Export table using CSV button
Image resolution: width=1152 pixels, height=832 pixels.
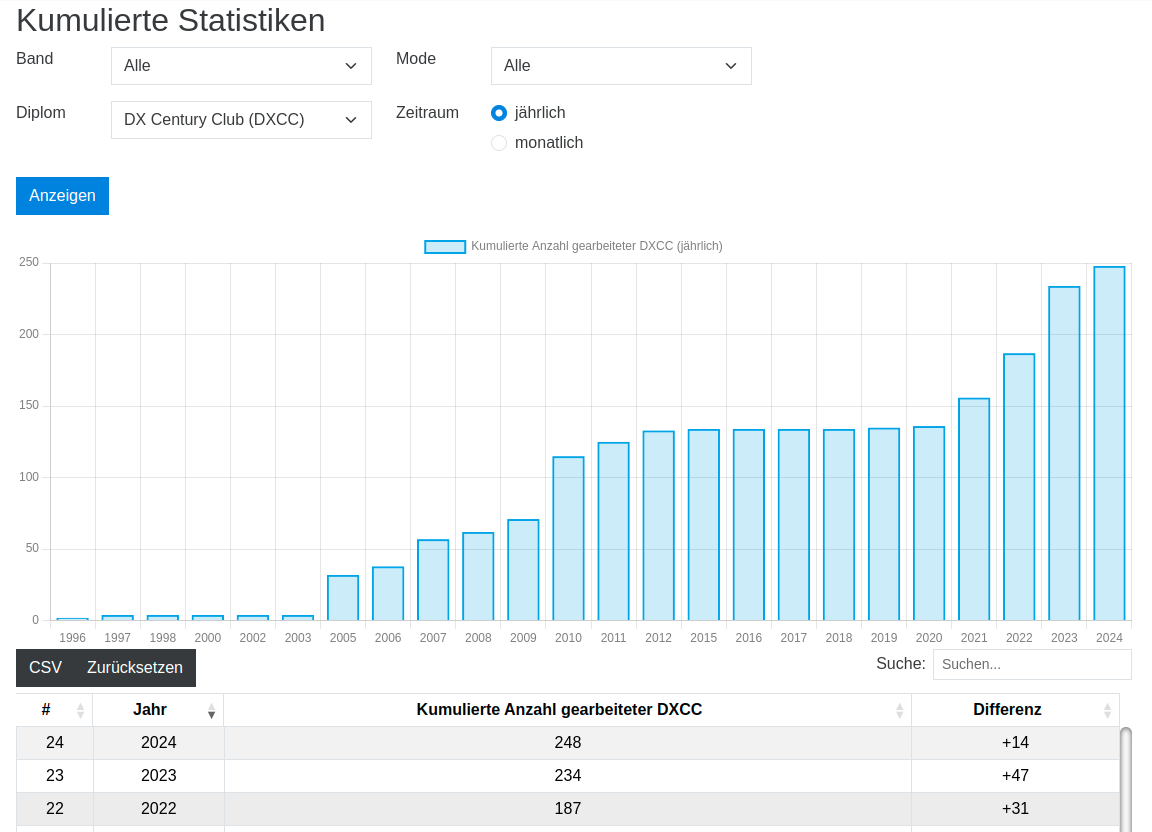point(45,668)
